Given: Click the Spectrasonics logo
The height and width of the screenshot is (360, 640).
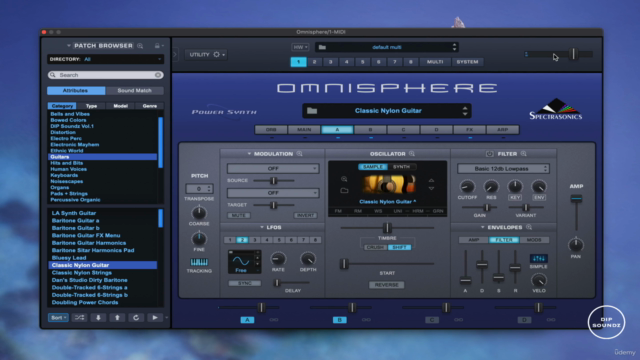Looking at the screenshot, I should (x=556, y=109).
